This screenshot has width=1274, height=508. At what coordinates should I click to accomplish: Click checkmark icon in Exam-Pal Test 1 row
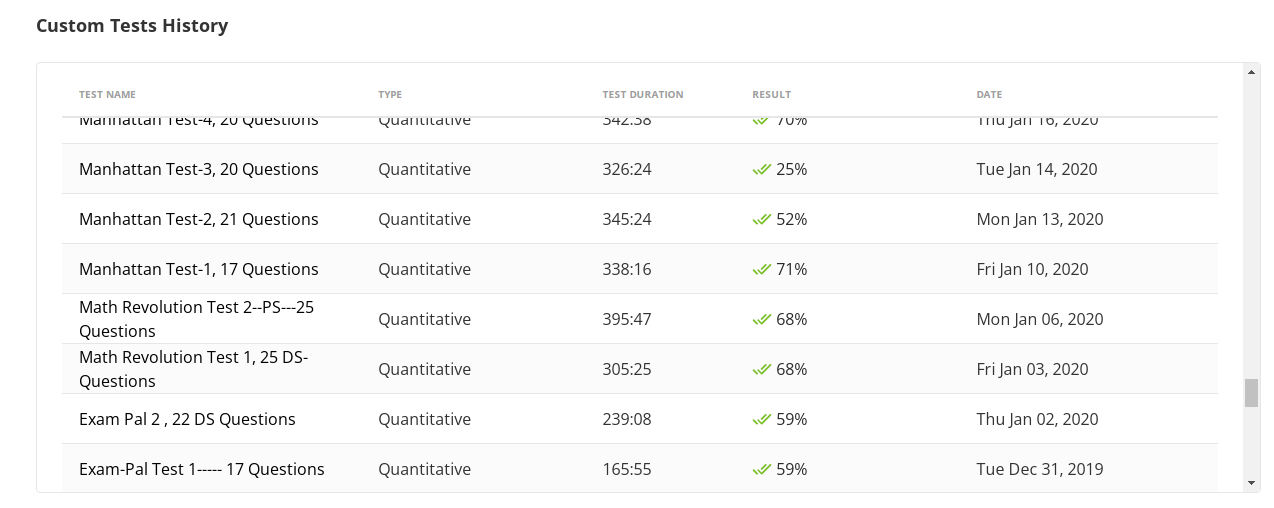pyautogui.click(x=761, y=470)
